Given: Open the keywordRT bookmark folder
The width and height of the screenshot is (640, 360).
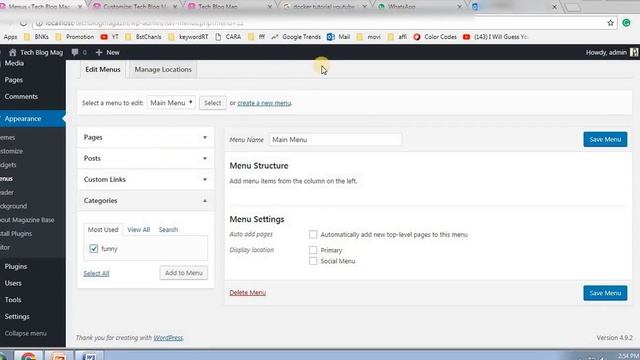Looking at the screenshot, I should 188,37.
